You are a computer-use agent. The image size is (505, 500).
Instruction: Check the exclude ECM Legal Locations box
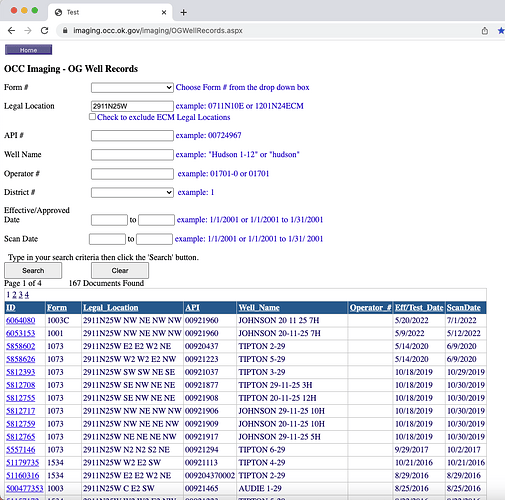click(92, 117)
